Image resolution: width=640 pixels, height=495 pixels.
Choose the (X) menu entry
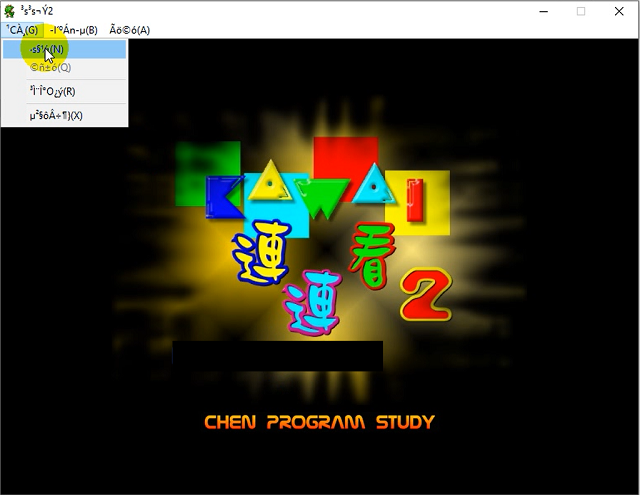point(64,115)
